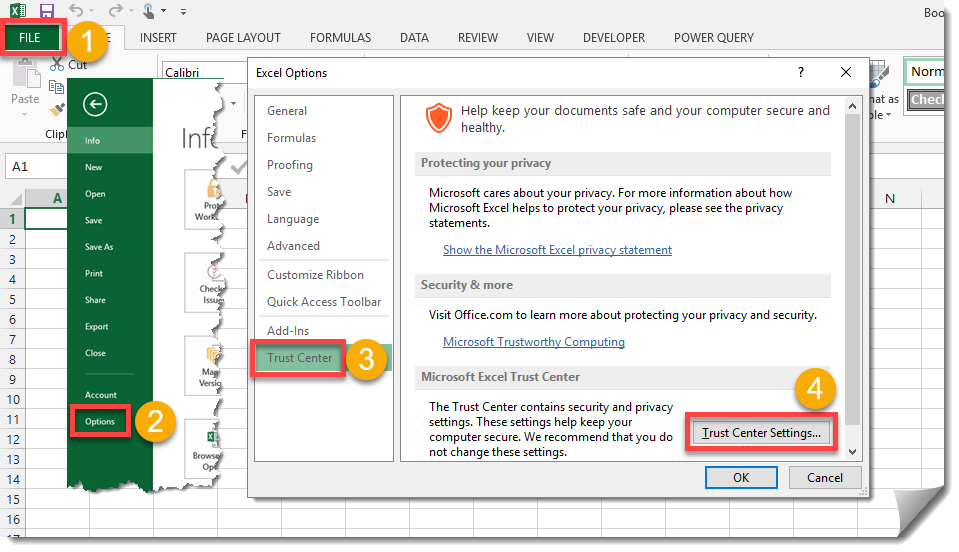Screen dimensions: 959x552
Task: Switch to the FORMULAS tab
Action: click(x=341, y=38)
